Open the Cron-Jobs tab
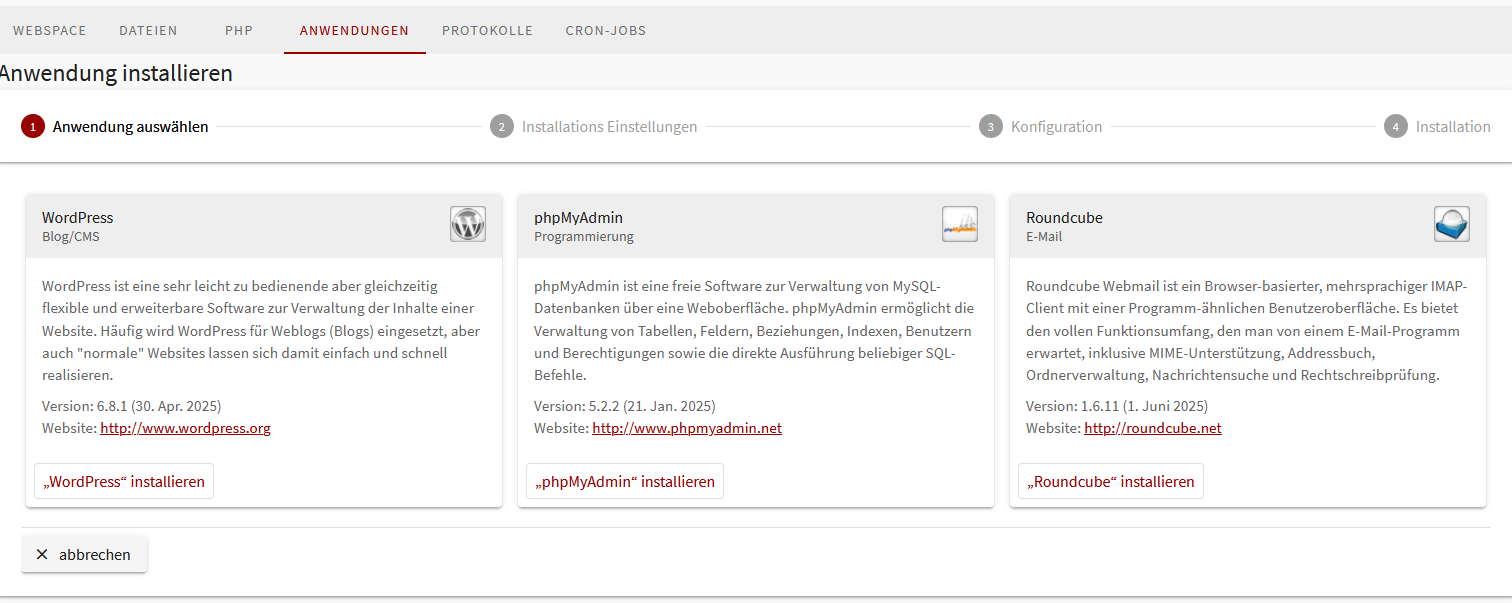Screen dimensions: 1512x603 (x=605, y=31)
